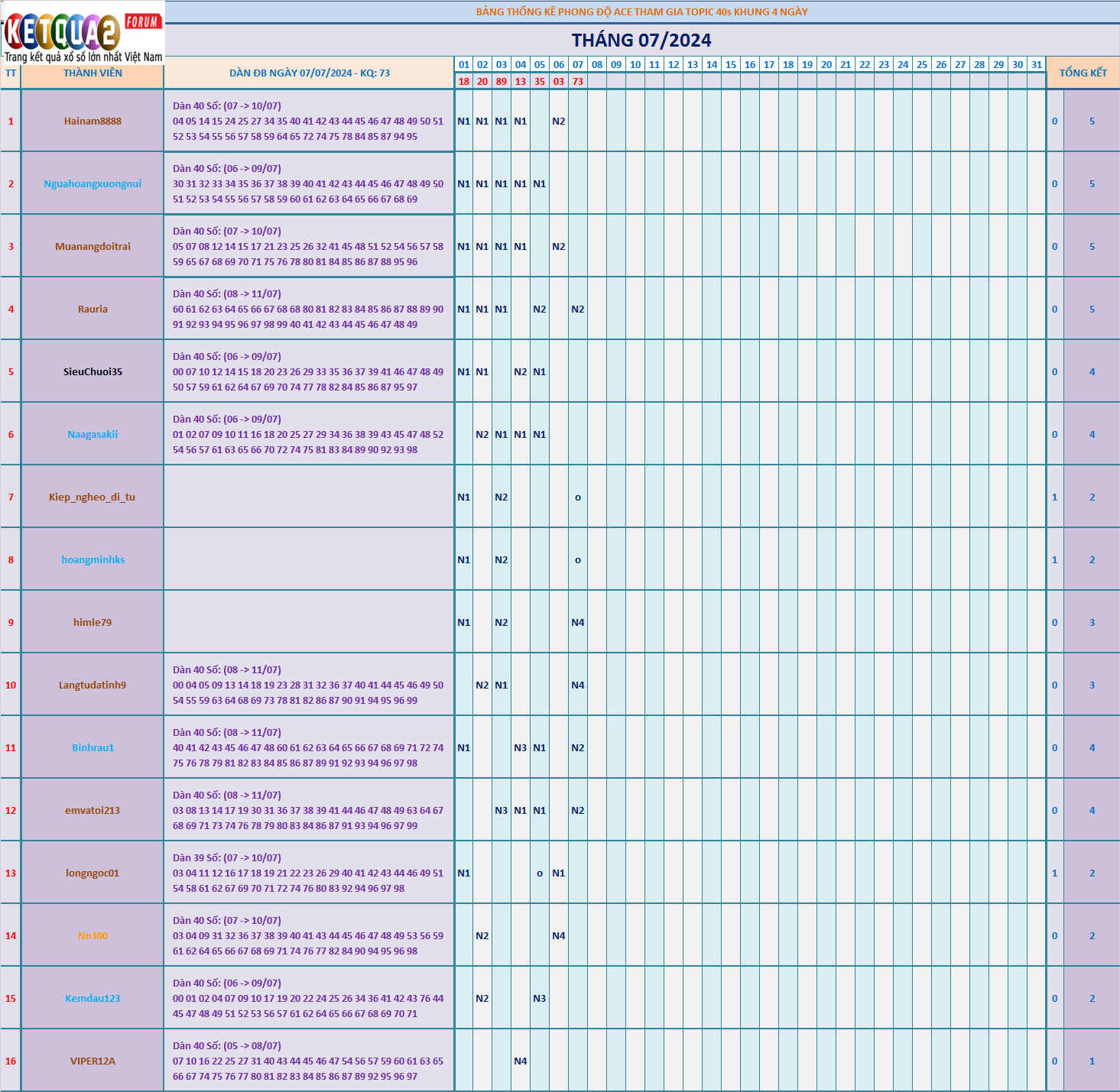
Task: Select member name Muanangdoitrai
Action: [x=93, y=246]
